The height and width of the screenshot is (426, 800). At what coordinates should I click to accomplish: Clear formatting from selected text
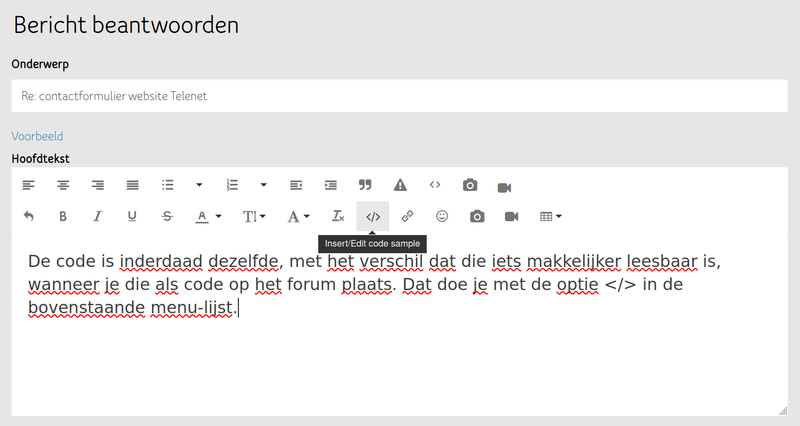338,216
